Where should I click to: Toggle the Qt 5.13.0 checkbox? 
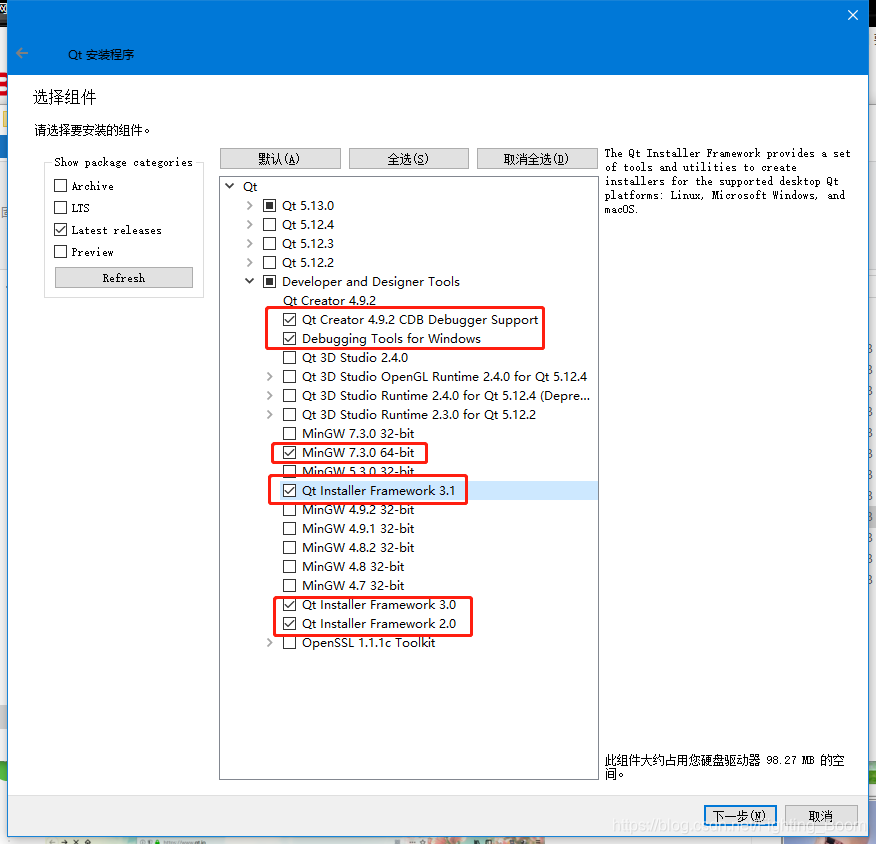[x=269, y=206]
